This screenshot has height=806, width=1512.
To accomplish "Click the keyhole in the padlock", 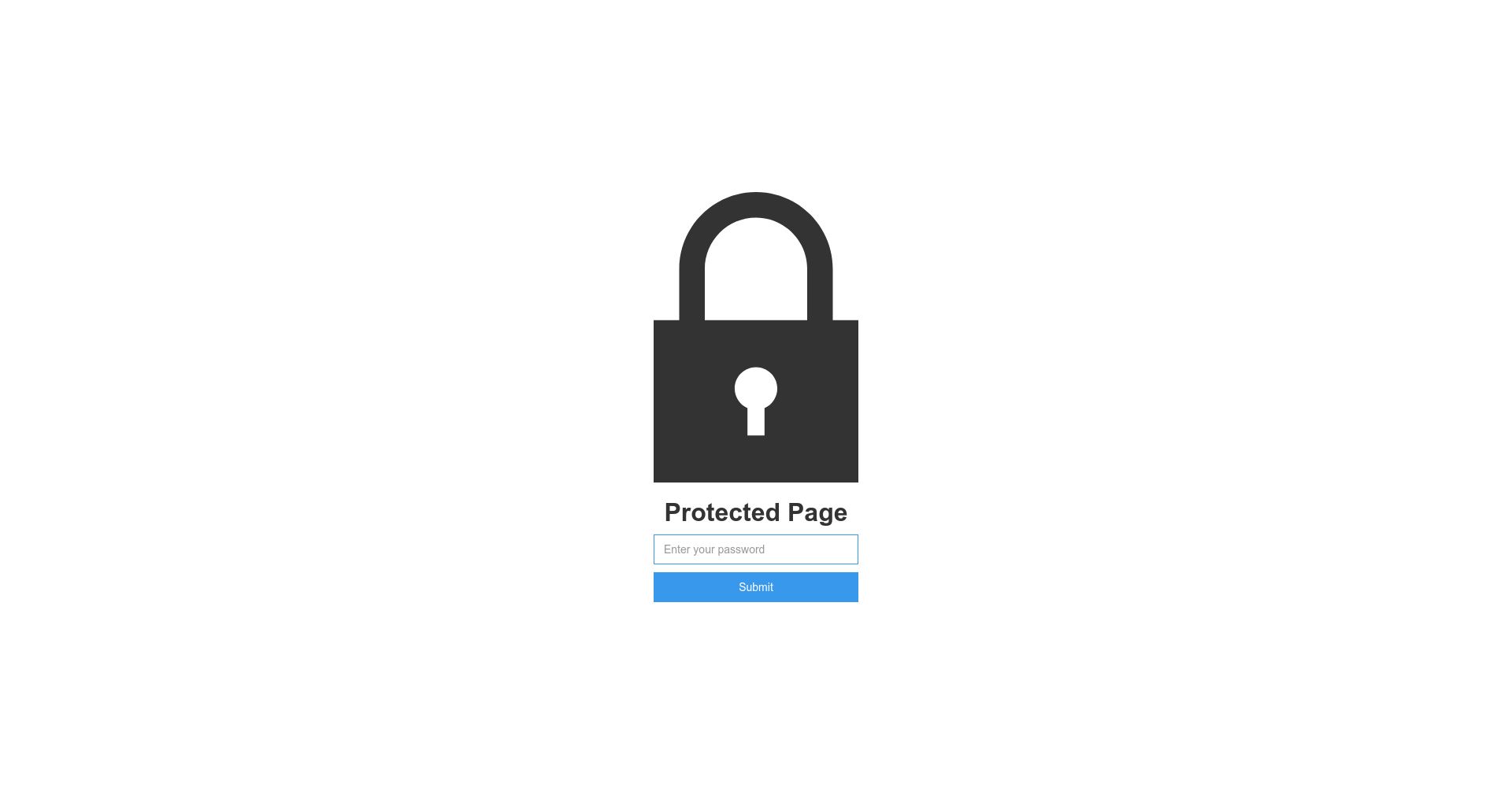I will click(x=756, y=401).
